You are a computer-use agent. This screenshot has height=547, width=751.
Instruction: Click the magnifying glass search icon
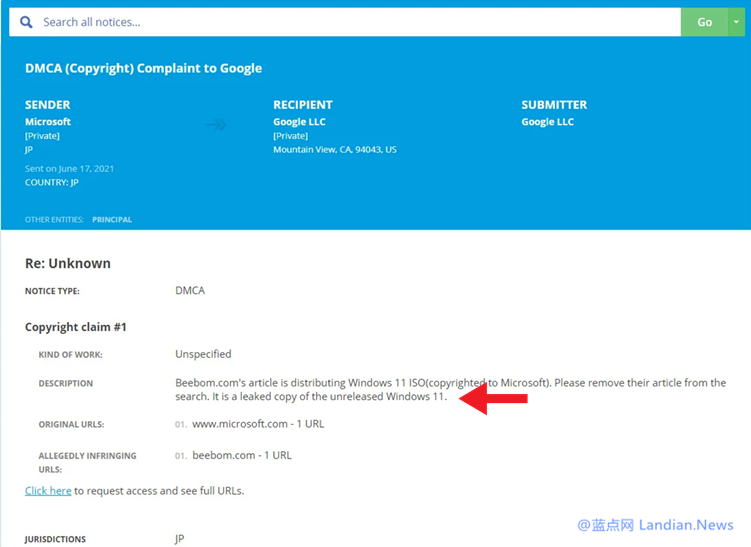click(x=26, y=22)
